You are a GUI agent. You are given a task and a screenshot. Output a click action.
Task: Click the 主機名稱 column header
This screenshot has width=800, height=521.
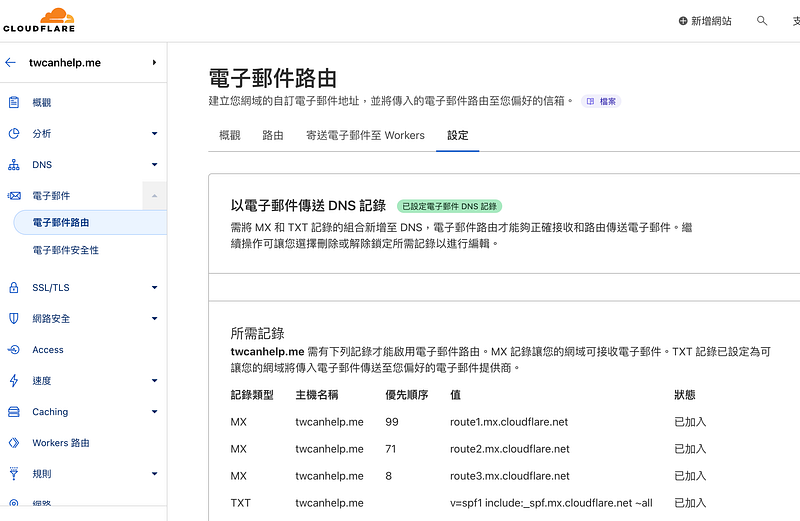pos(317,395)
